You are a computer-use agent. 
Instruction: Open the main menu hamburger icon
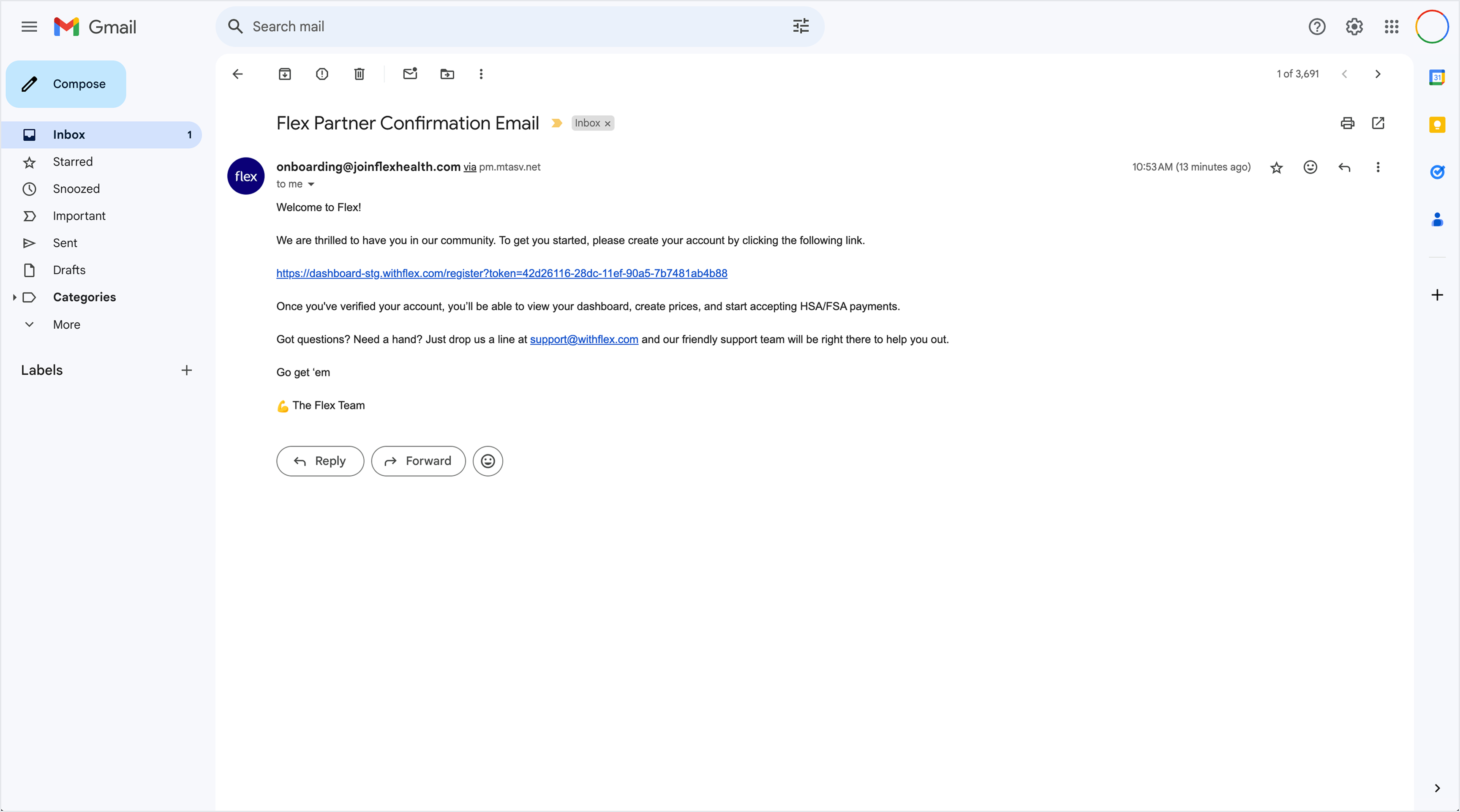click(x=29, y=27)
